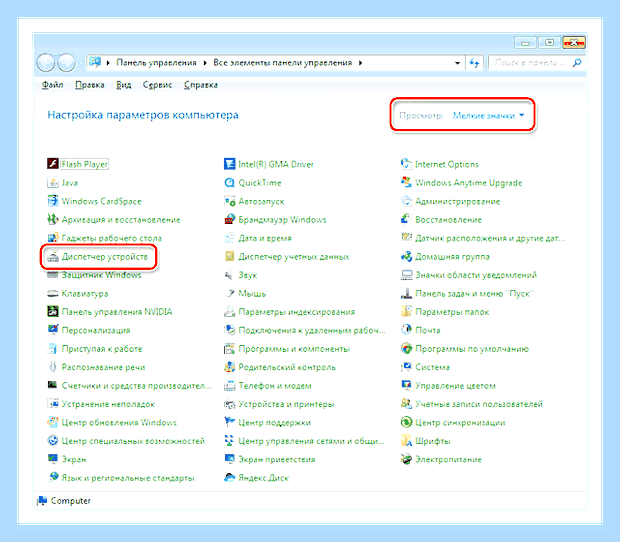The height and width of the screenshot is (542, 620).
Task: Open Центр поддержки link
Action: coord(274,423)
